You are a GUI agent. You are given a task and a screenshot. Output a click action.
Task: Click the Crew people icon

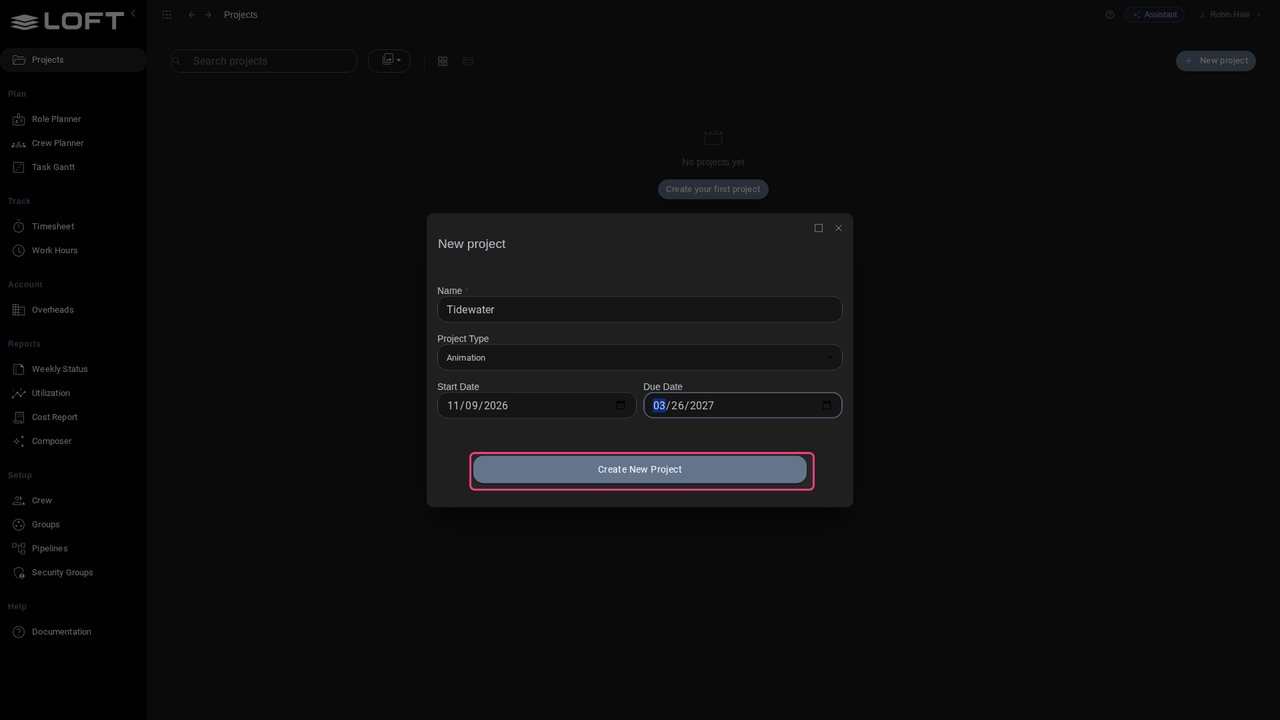pos(18,500)
